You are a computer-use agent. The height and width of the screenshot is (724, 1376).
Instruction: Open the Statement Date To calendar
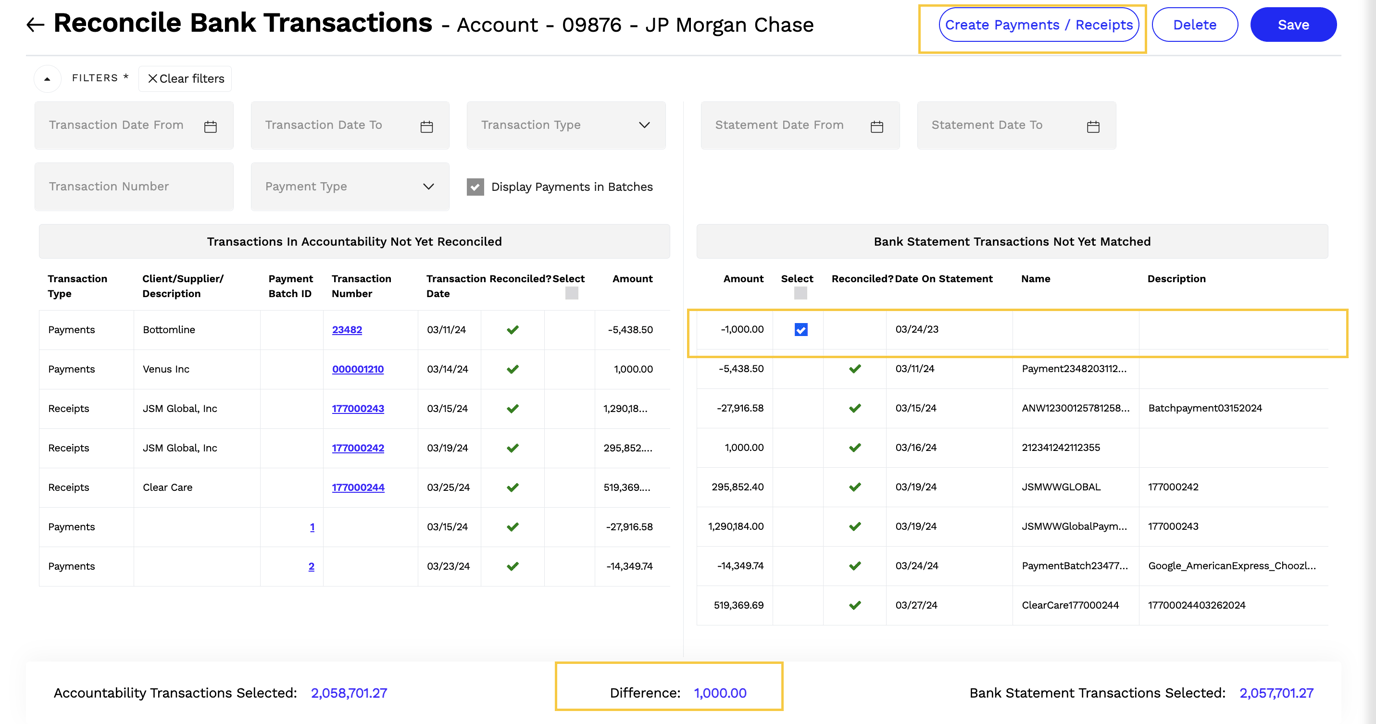pos(1093,126)
